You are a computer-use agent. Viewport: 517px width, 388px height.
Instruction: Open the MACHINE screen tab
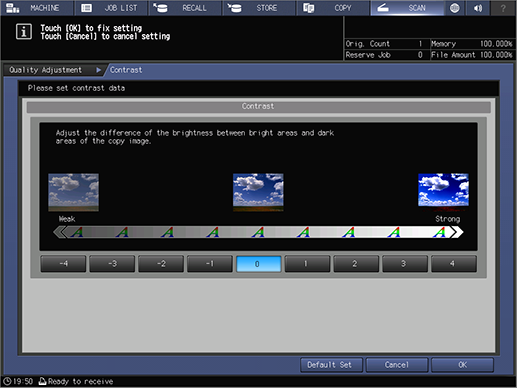[37, 8]
